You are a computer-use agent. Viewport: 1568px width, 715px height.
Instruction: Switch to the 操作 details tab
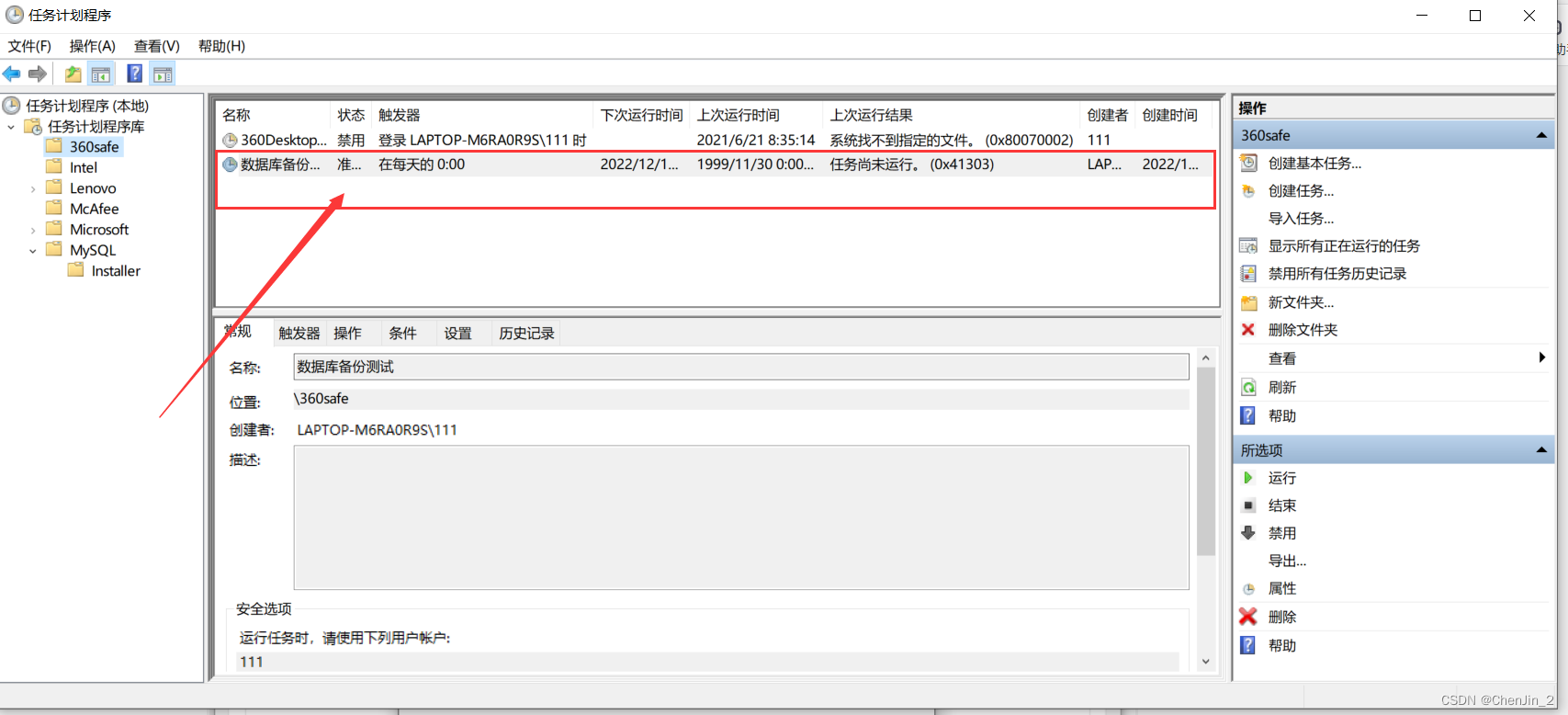(347, 334)
